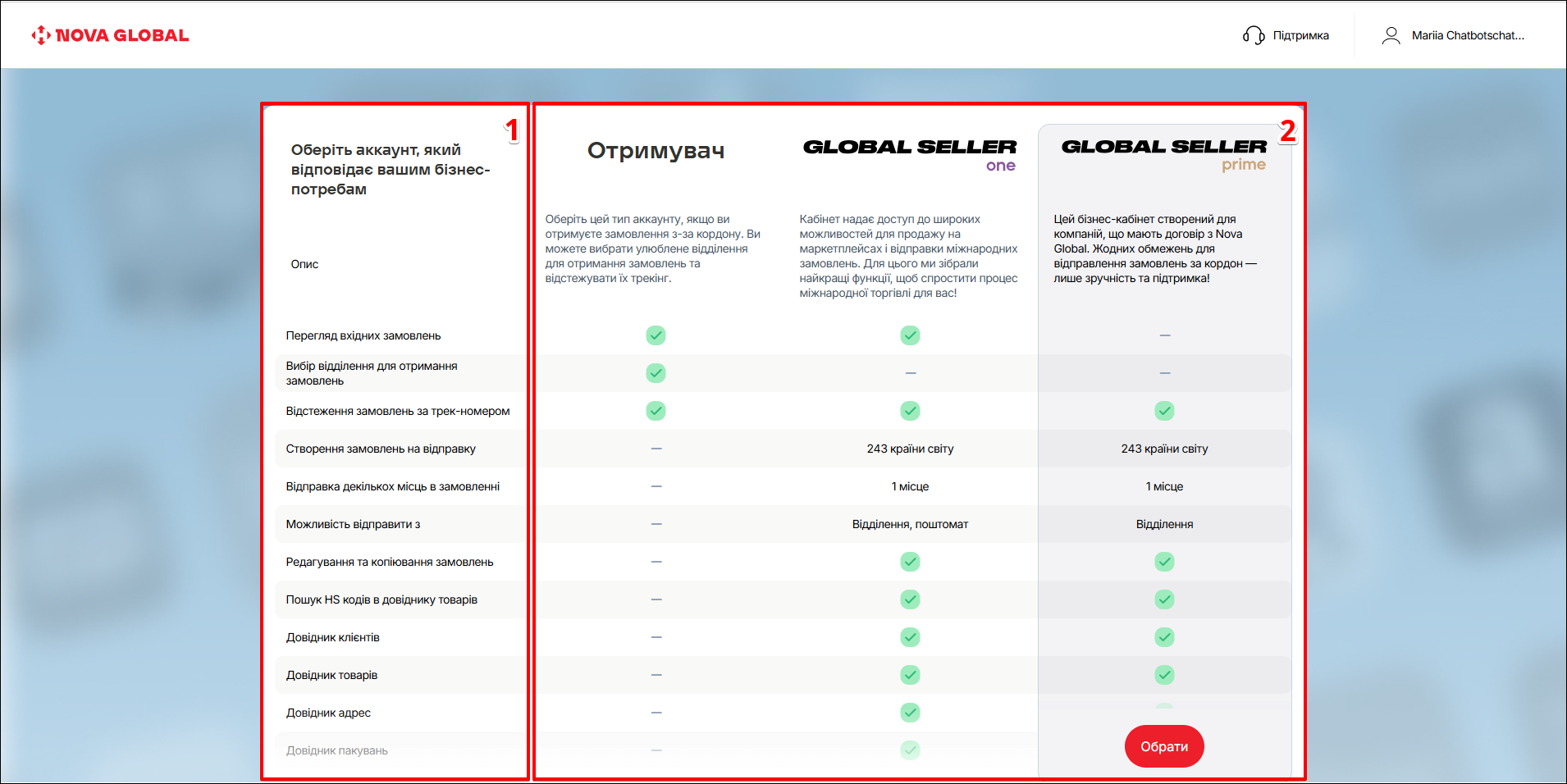Click the Nova Global logo
The height and width of the screenshot is (784, 1567).
110,35
